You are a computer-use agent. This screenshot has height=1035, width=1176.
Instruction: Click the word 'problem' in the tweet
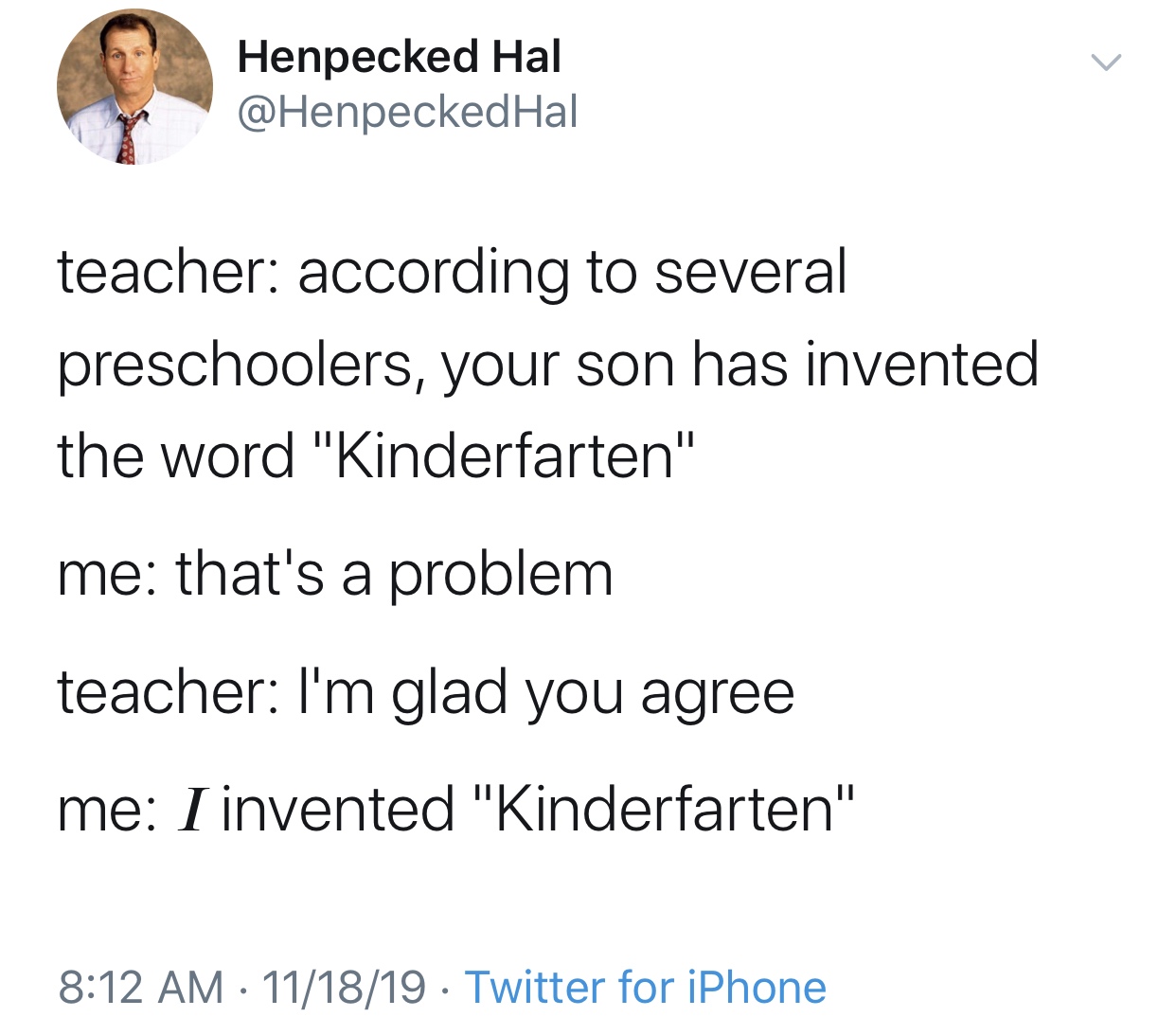[501, 576]
